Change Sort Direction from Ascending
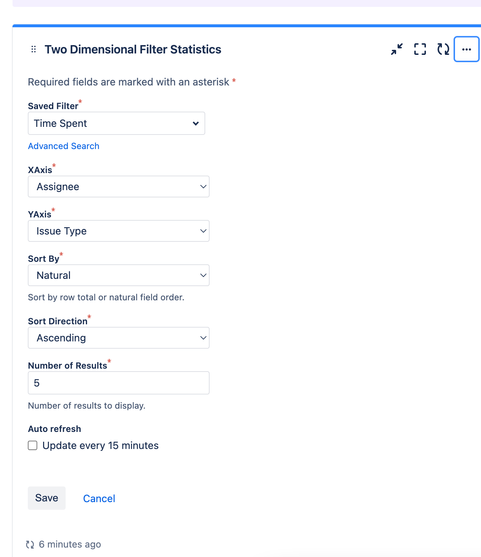Screen dimensions: 481x557 [x=119, y=338]
